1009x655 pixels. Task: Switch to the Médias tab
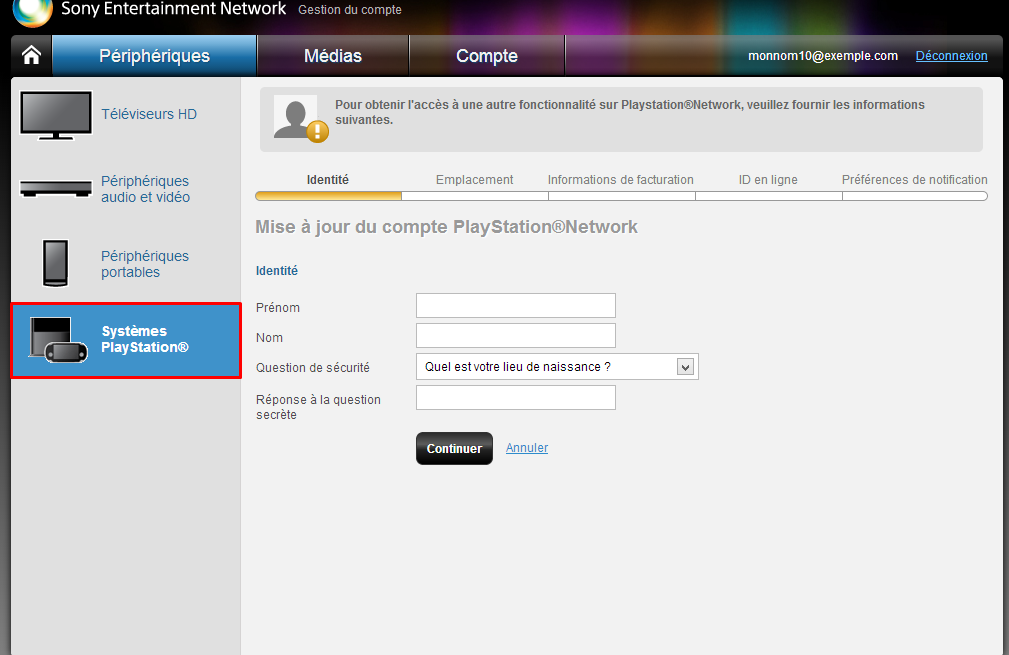[333, 56]
